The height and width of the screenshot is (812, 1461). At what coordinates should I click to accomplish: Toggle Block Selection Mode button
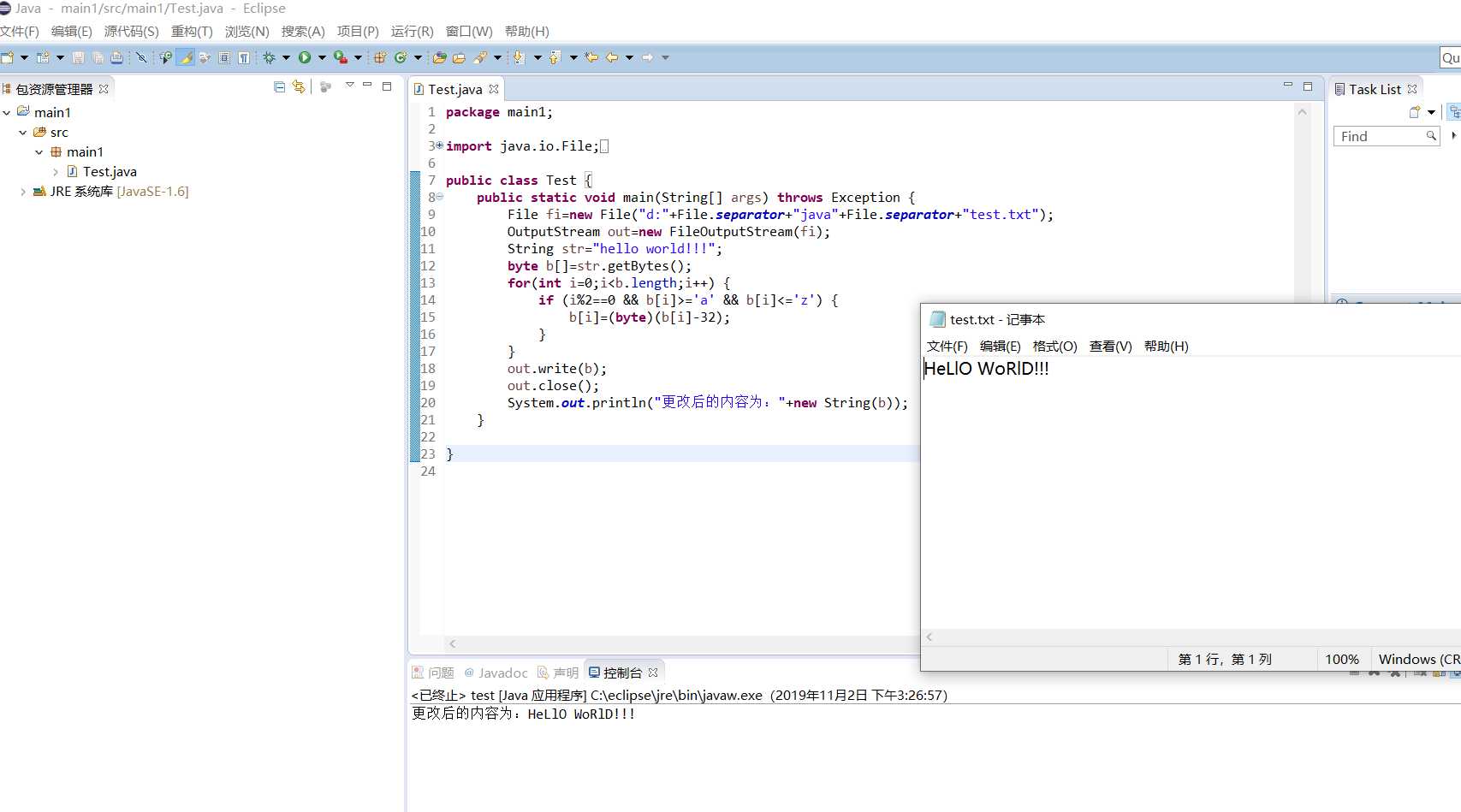click(x=224, y=57)
